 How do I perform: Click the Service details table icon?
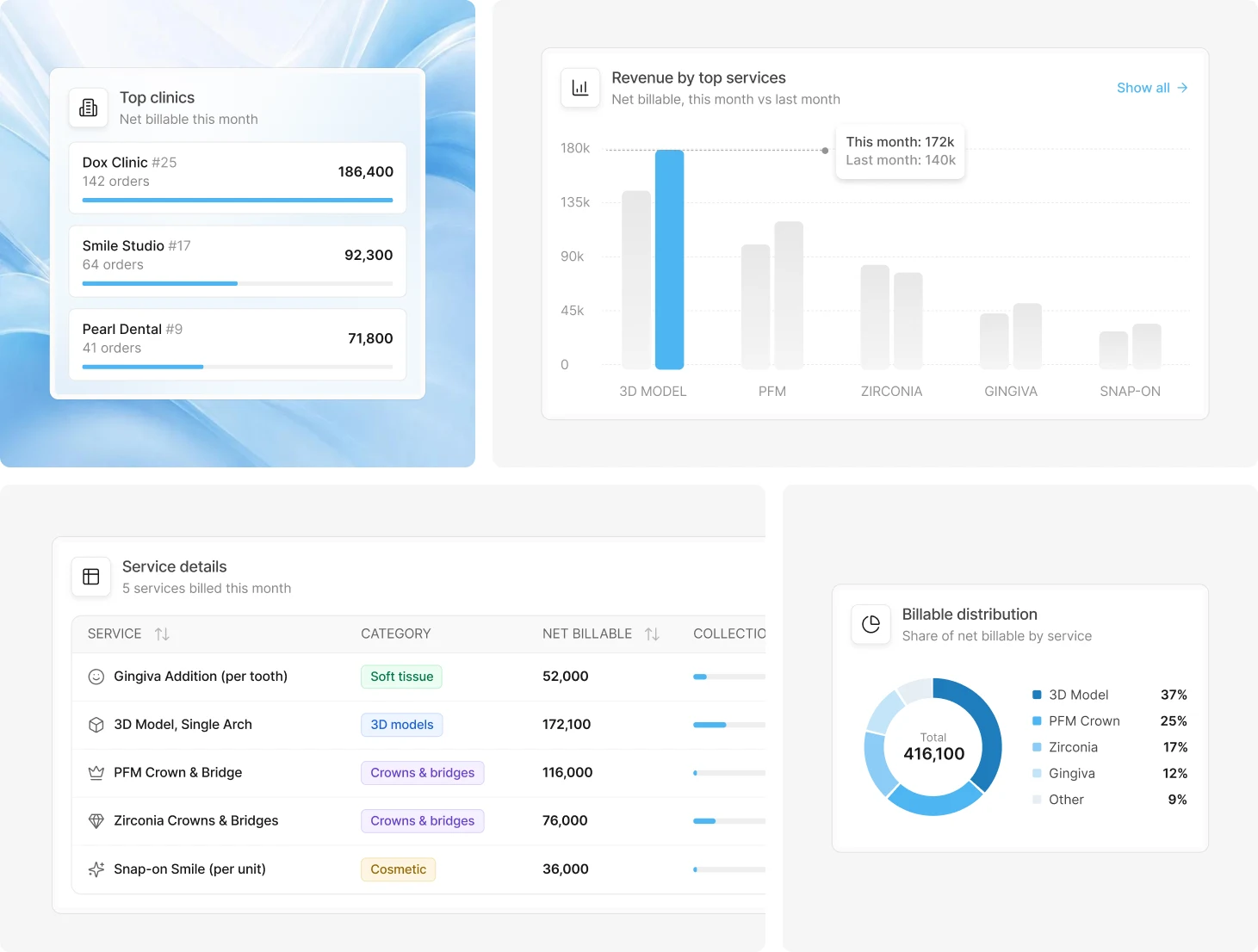pyautogui.click(x=91, y=577)
